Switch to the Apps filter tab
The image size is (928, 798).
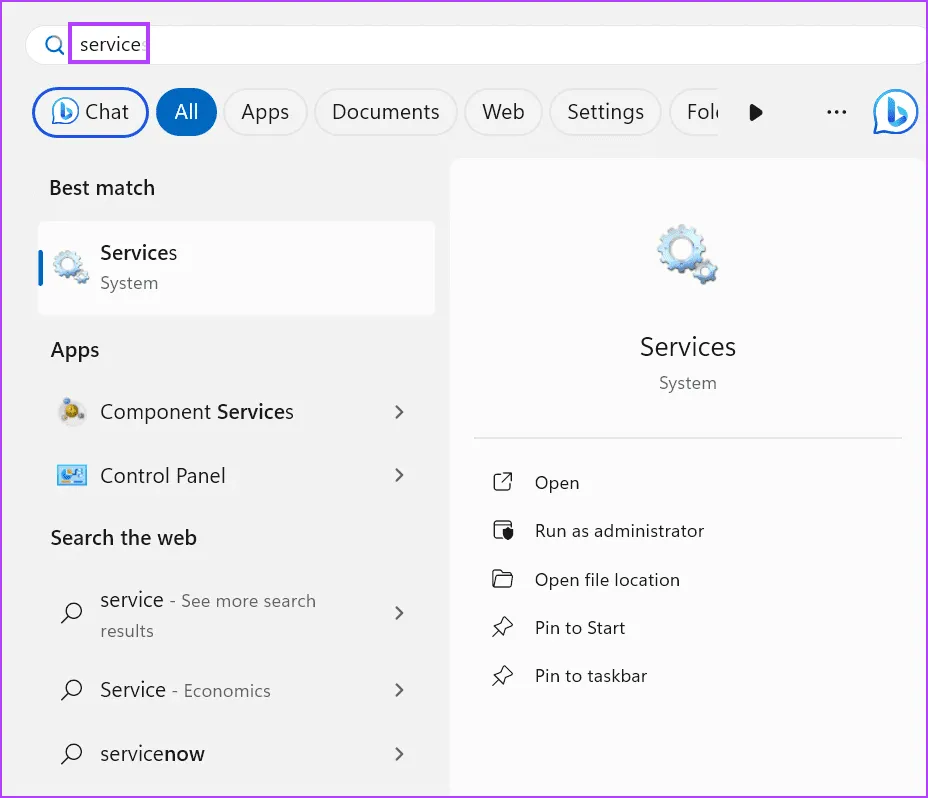(x=265, y=113)
